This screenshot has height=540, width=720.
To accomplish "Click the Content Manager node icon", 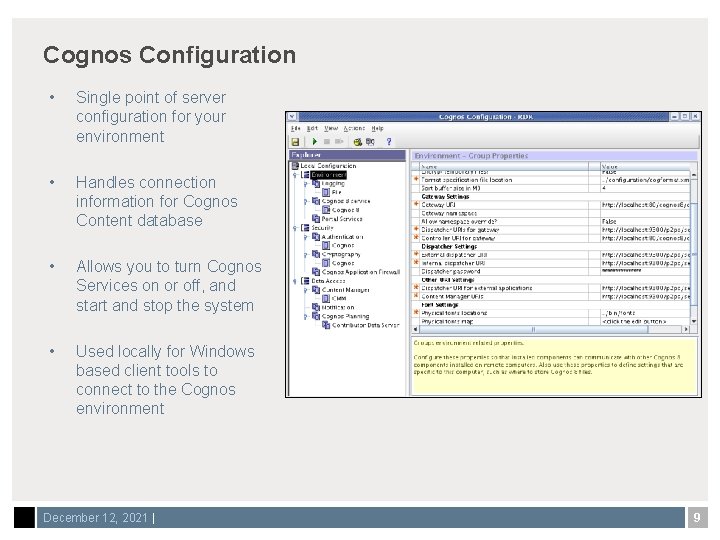I will (x=316, y=290).
